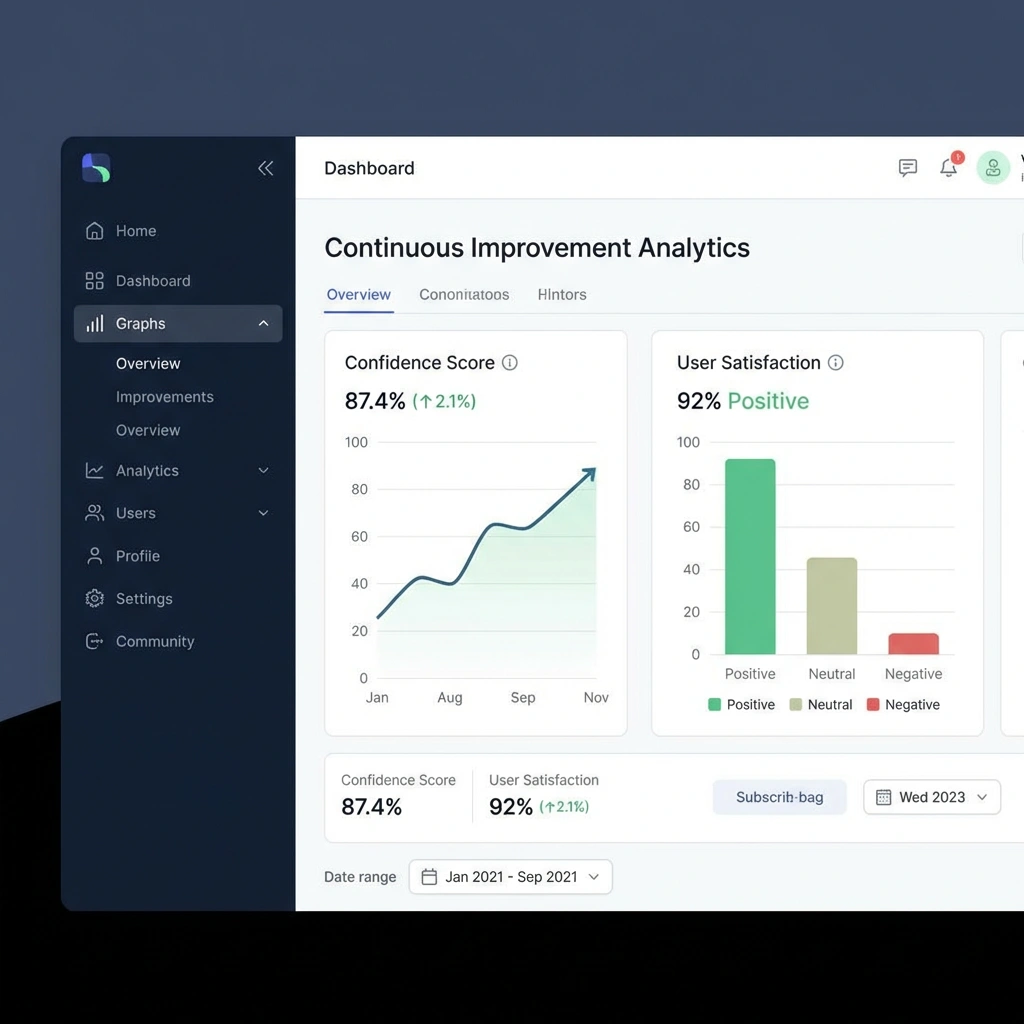Click the Subscrib-bag button

779,797
